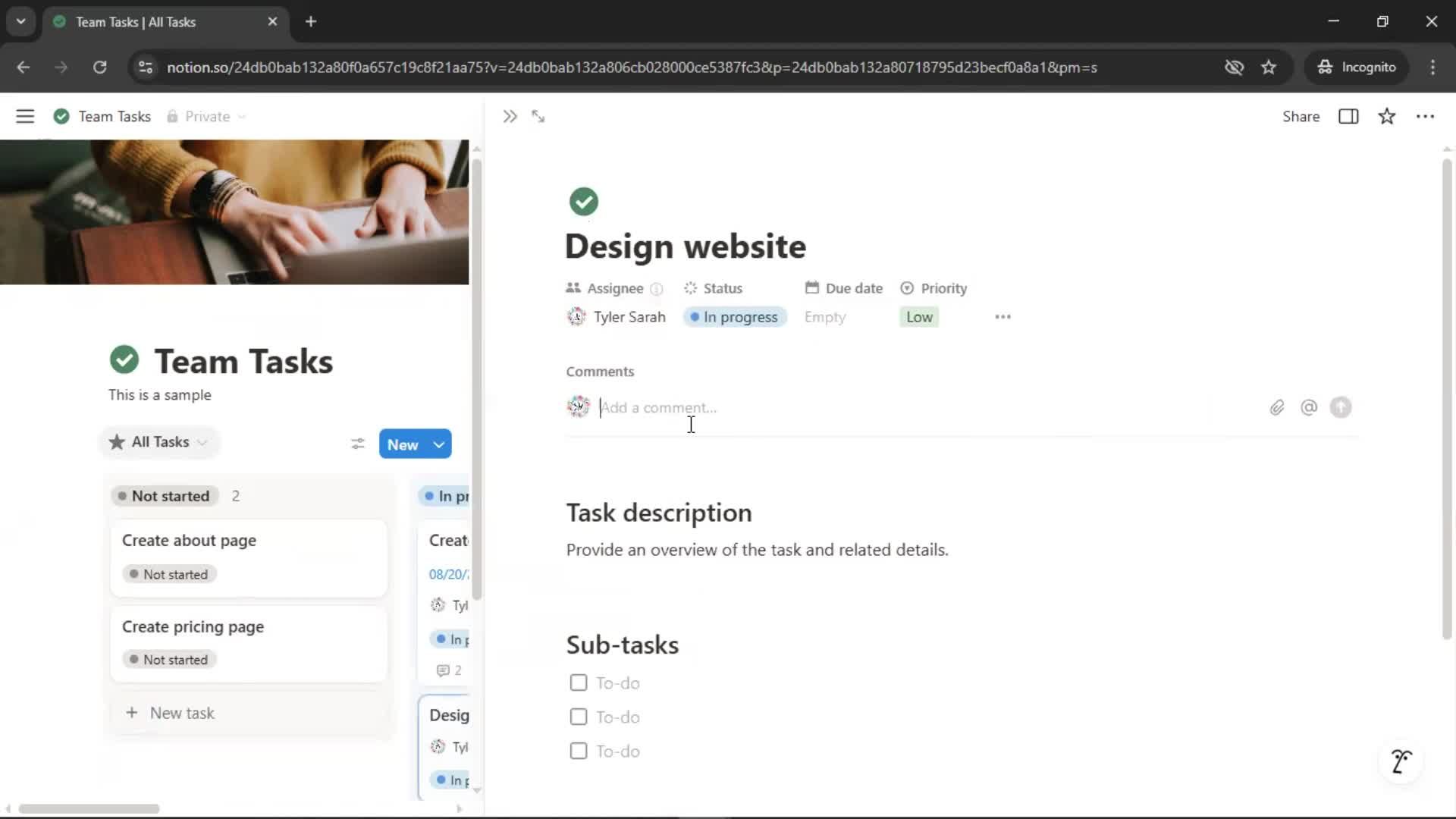This screenshot has height=819, width=1456.
Task: Reload the browser page
Action: [x=99, y=67]
